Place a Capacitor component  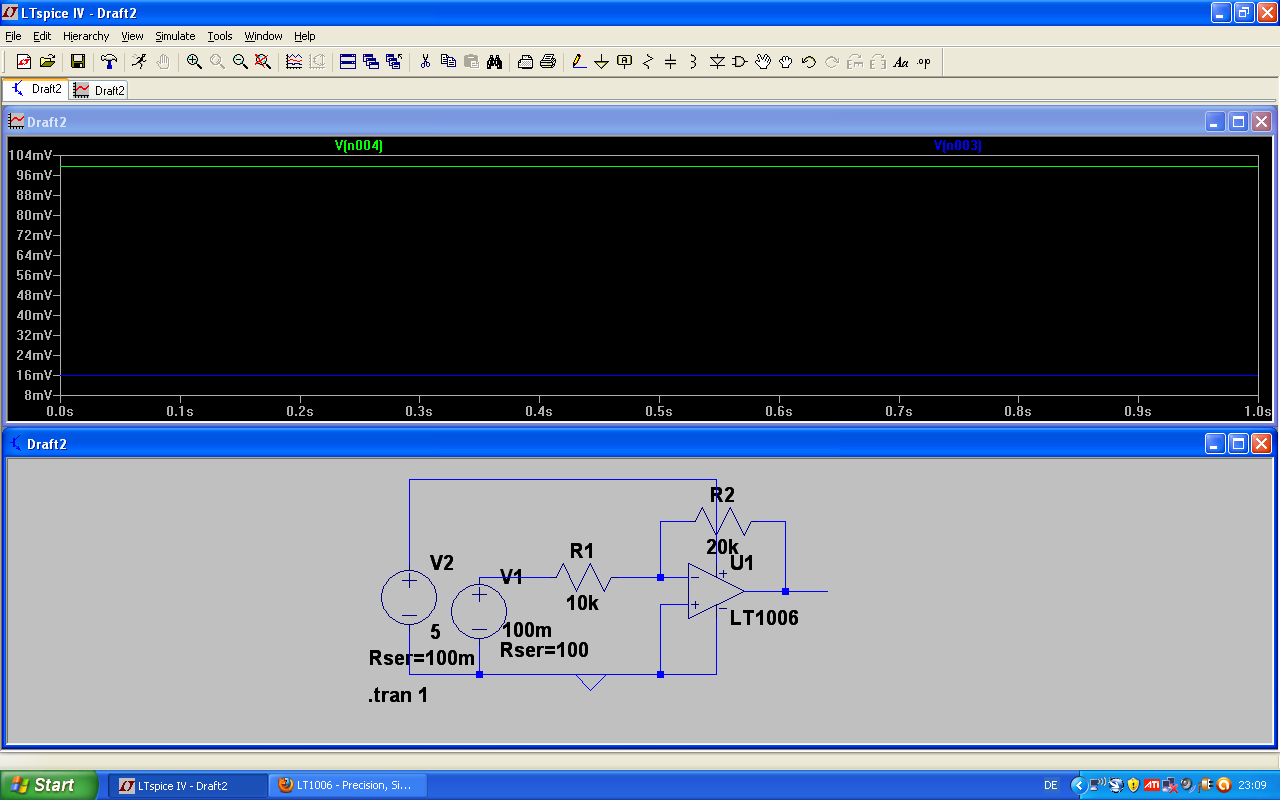coord(671,62)
